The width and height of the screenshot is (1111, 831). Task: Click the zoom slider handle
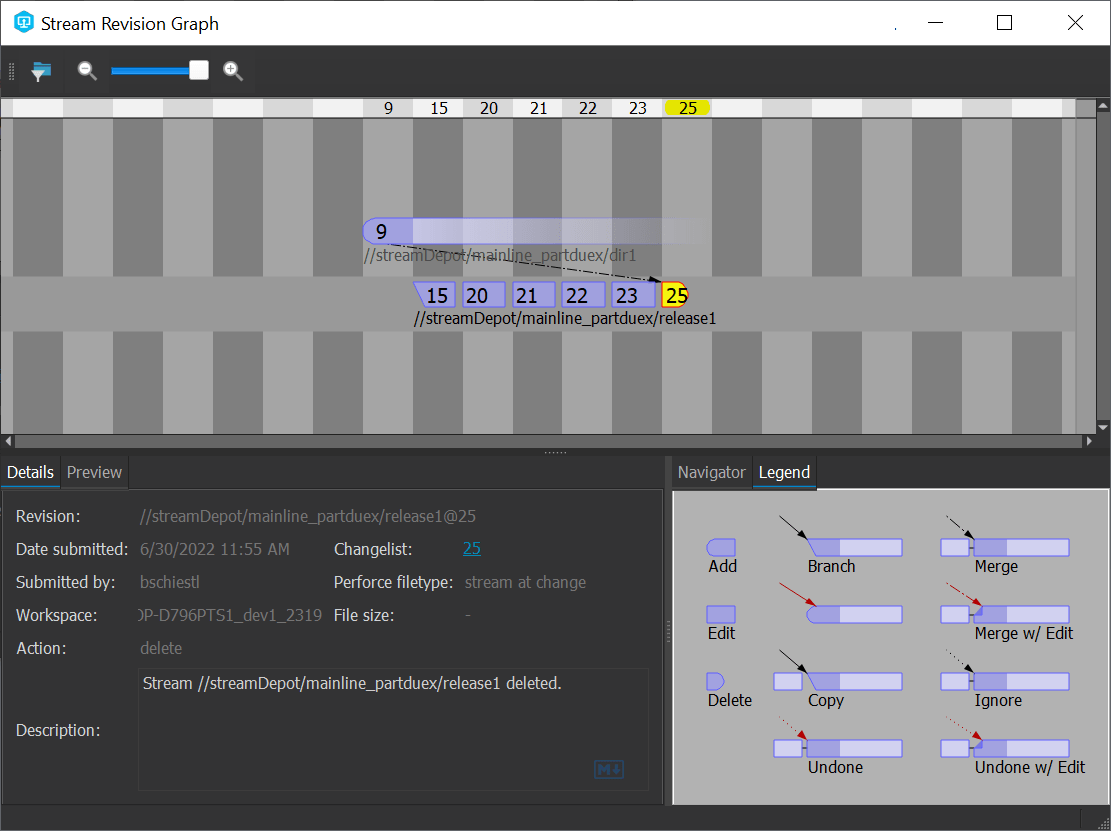click(x=199, y=70)
